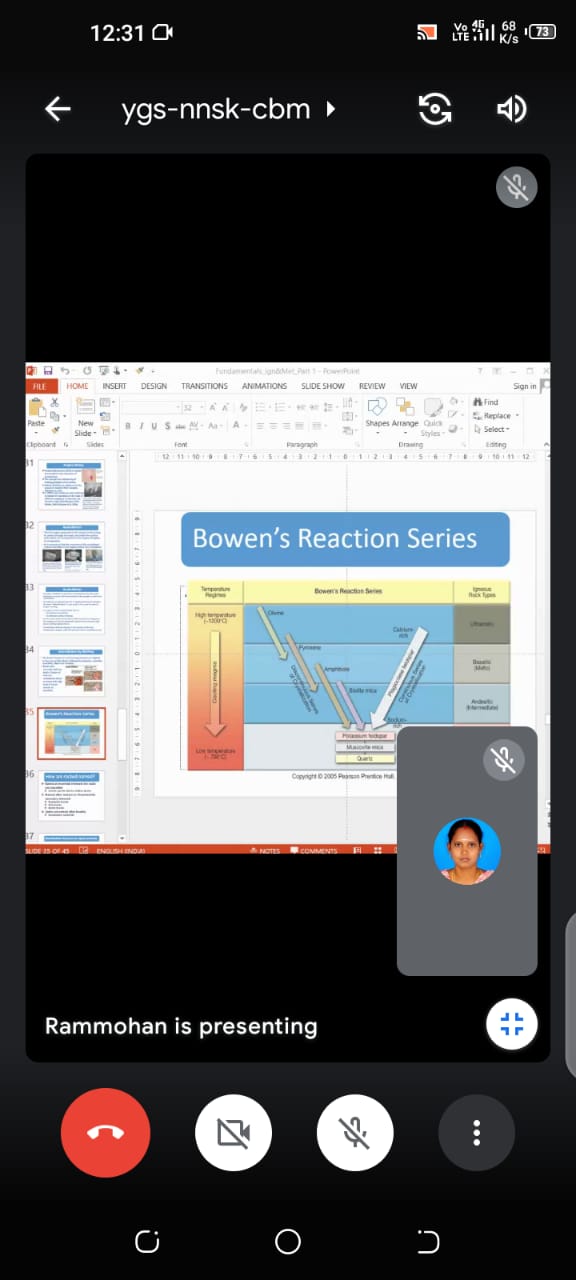Tap the Android home navigation button
576x1280 pixels.
click(288, 1242)
